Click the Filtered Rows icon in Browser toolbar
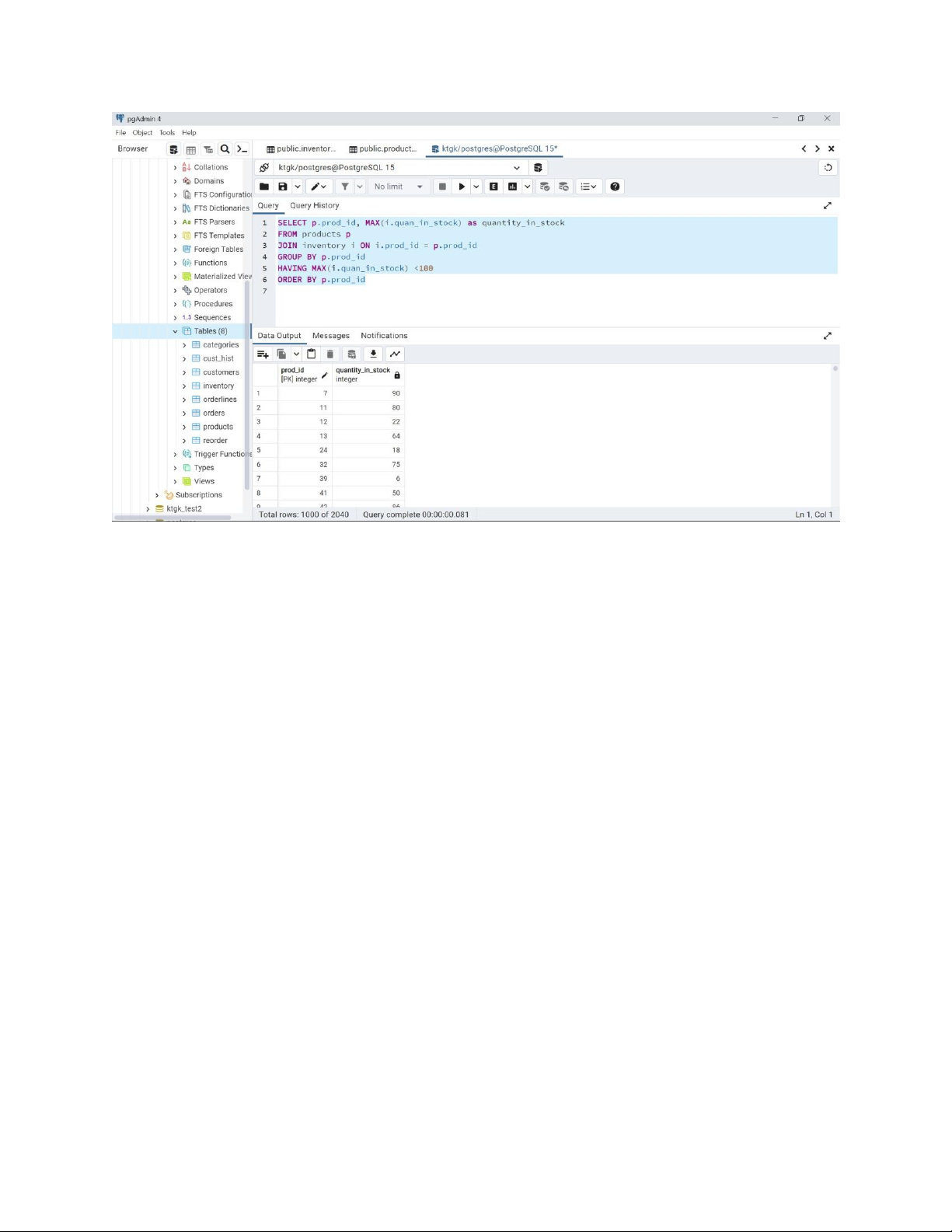The height and width of the screenshot is (1232, 952). pos(208,149)
